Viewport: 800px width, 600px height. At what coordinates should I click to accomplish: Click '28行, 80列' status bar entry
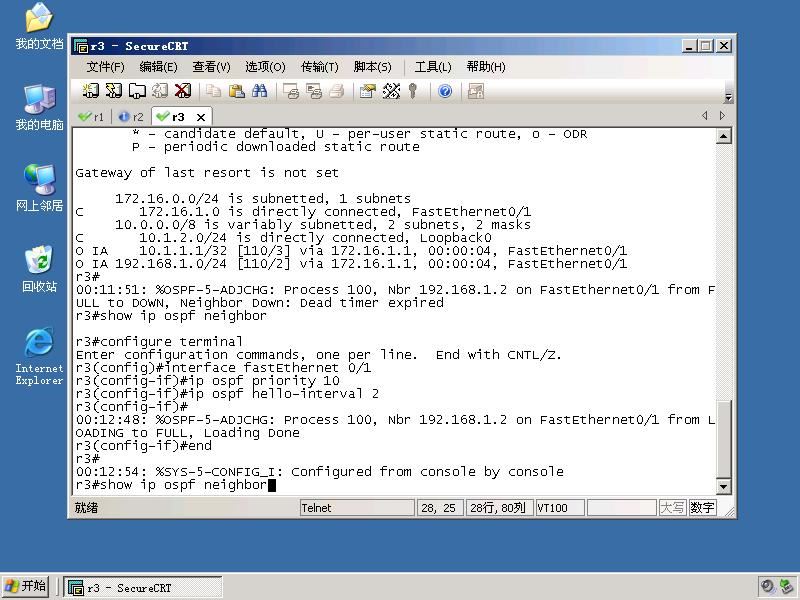coord(499,508)
